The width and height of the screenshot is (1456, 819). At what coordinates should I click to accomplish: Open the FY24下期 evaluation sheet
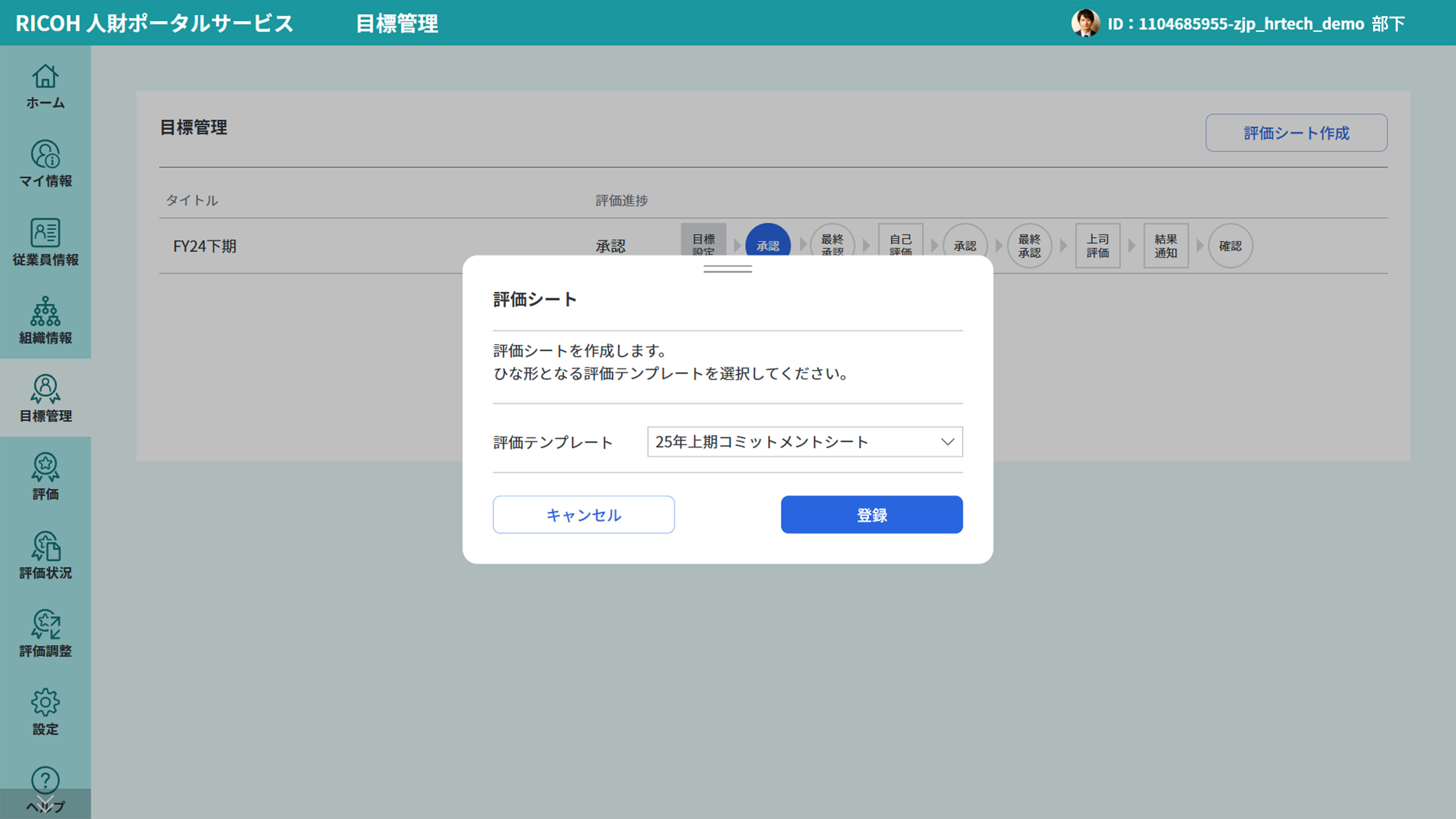[205, 245]
